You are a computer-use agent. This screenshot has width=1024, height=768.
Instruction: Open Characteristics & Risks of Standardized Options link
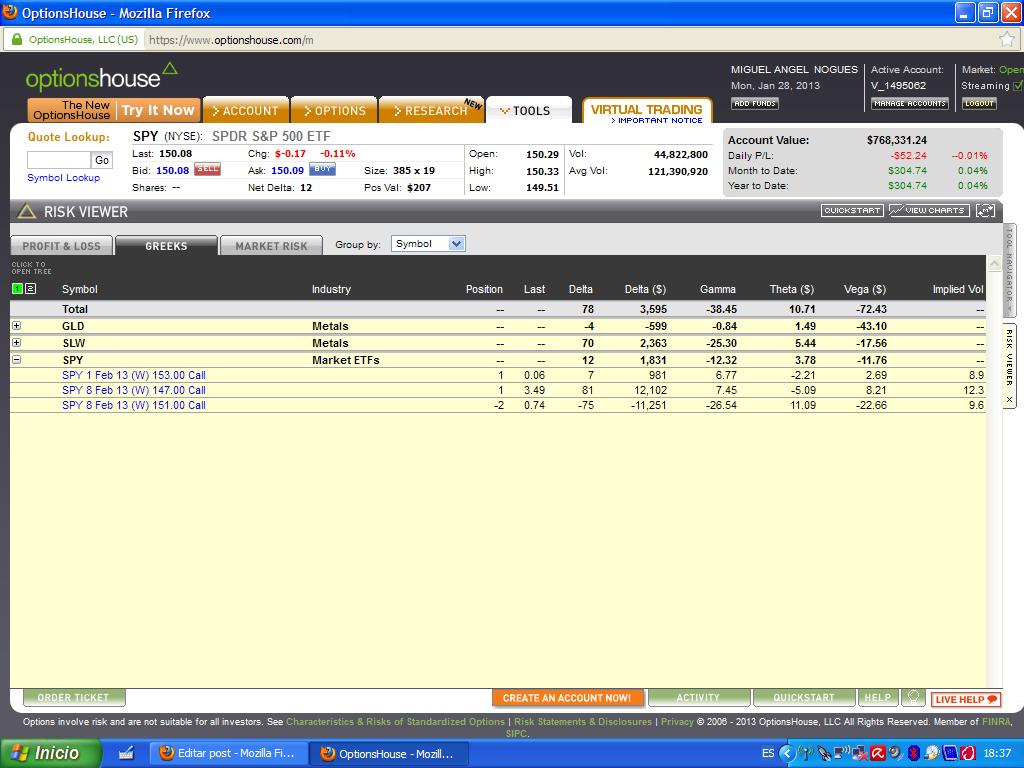[x=395, y=722]
